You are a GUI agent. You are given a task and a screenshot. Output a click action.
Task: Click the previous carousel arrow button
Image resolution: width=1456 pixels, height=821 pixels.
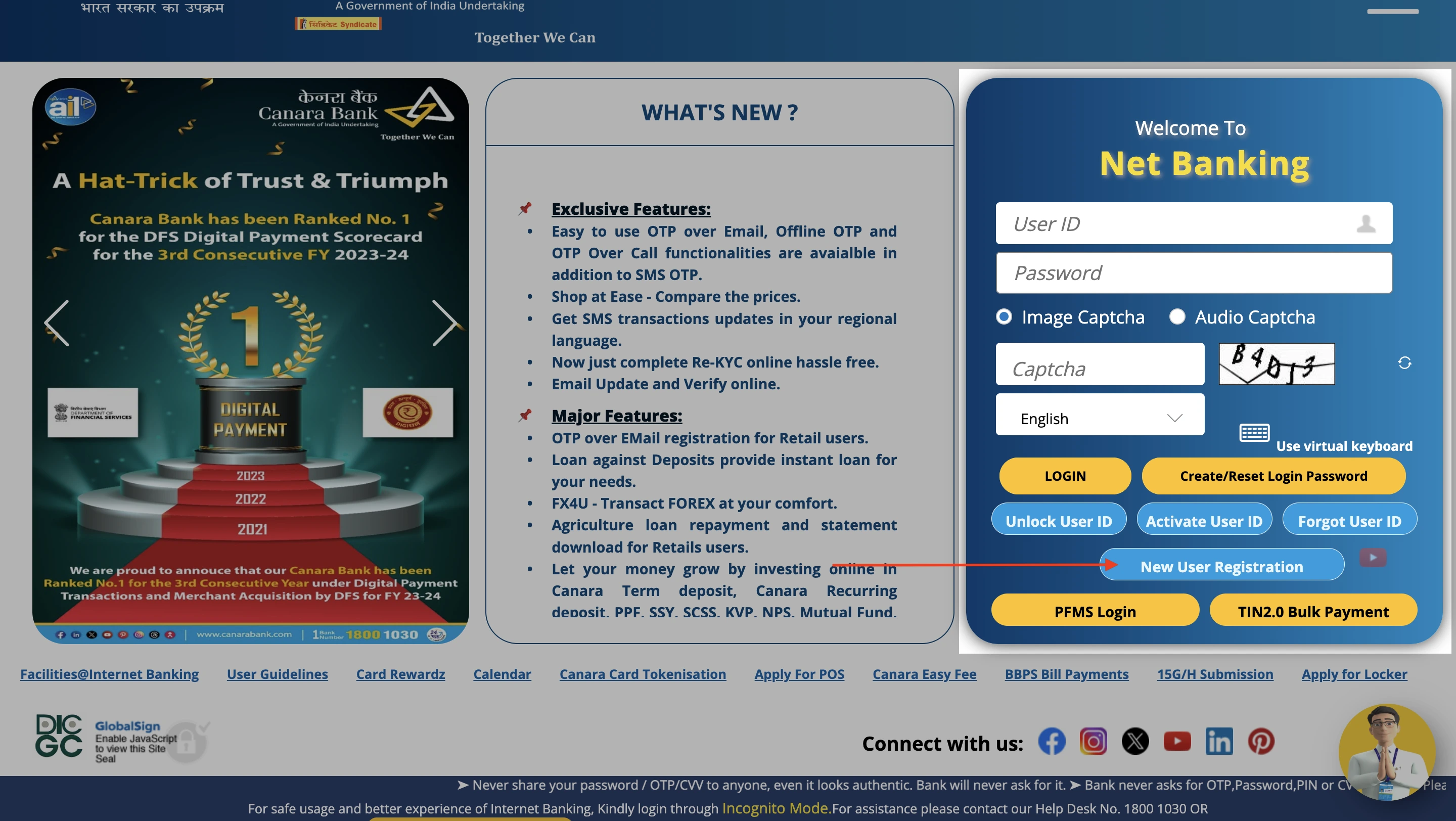(56, 323)
